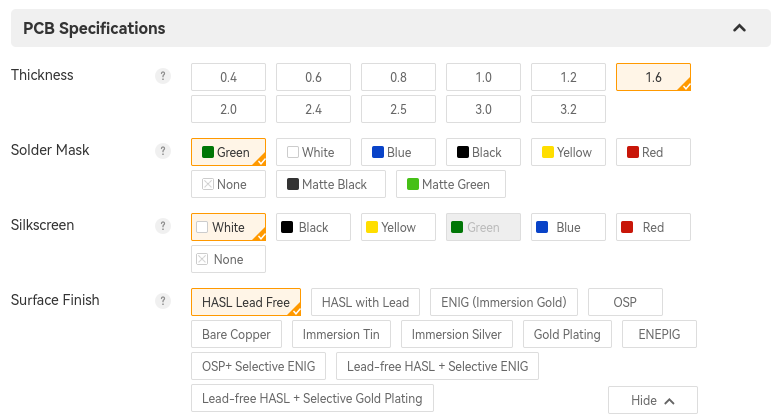Pick the Blue solder mask swatch
Image resolution: width=782 pixels, height=420 pixels.
click(x=398, y=152)
